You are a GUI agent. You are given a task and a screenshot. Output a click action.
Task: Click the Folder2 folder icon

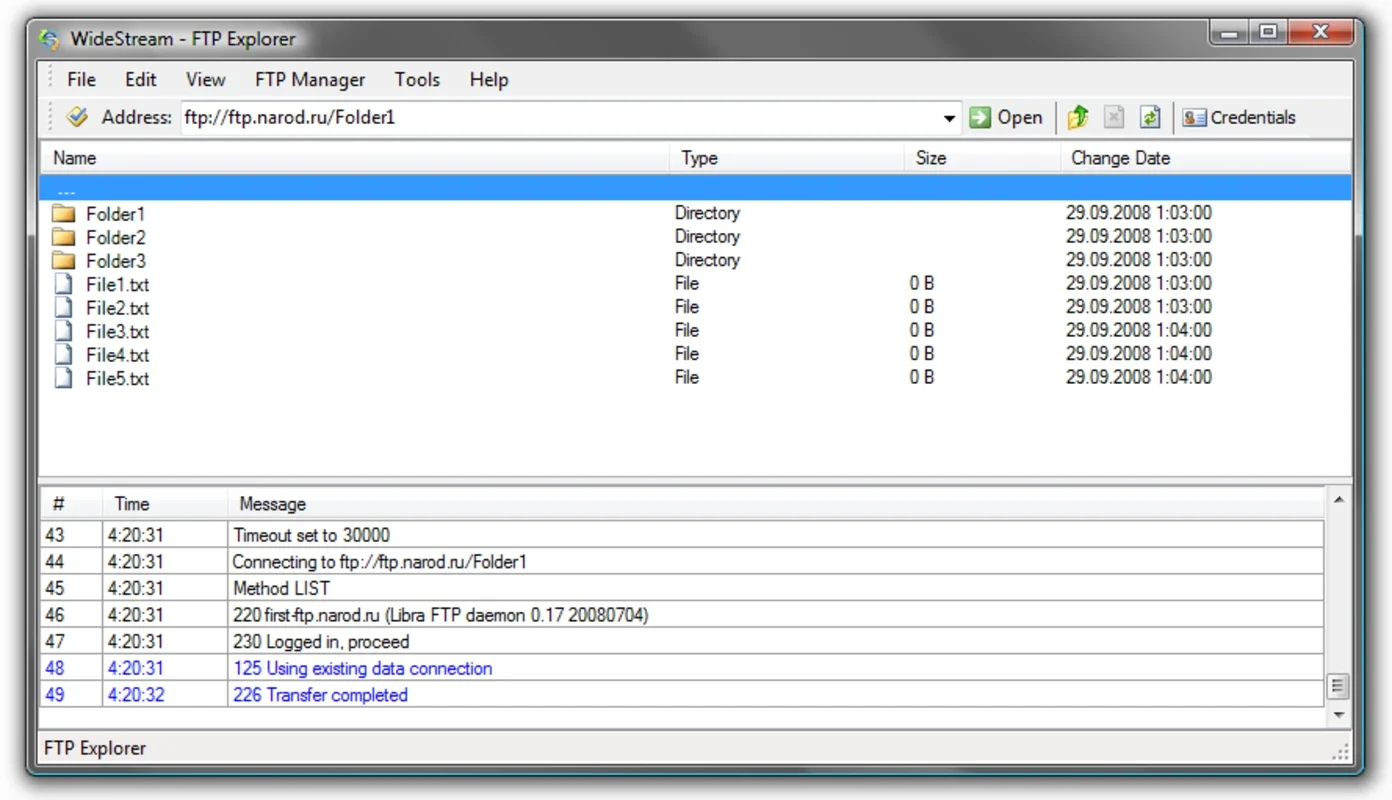tap(64, 237)
